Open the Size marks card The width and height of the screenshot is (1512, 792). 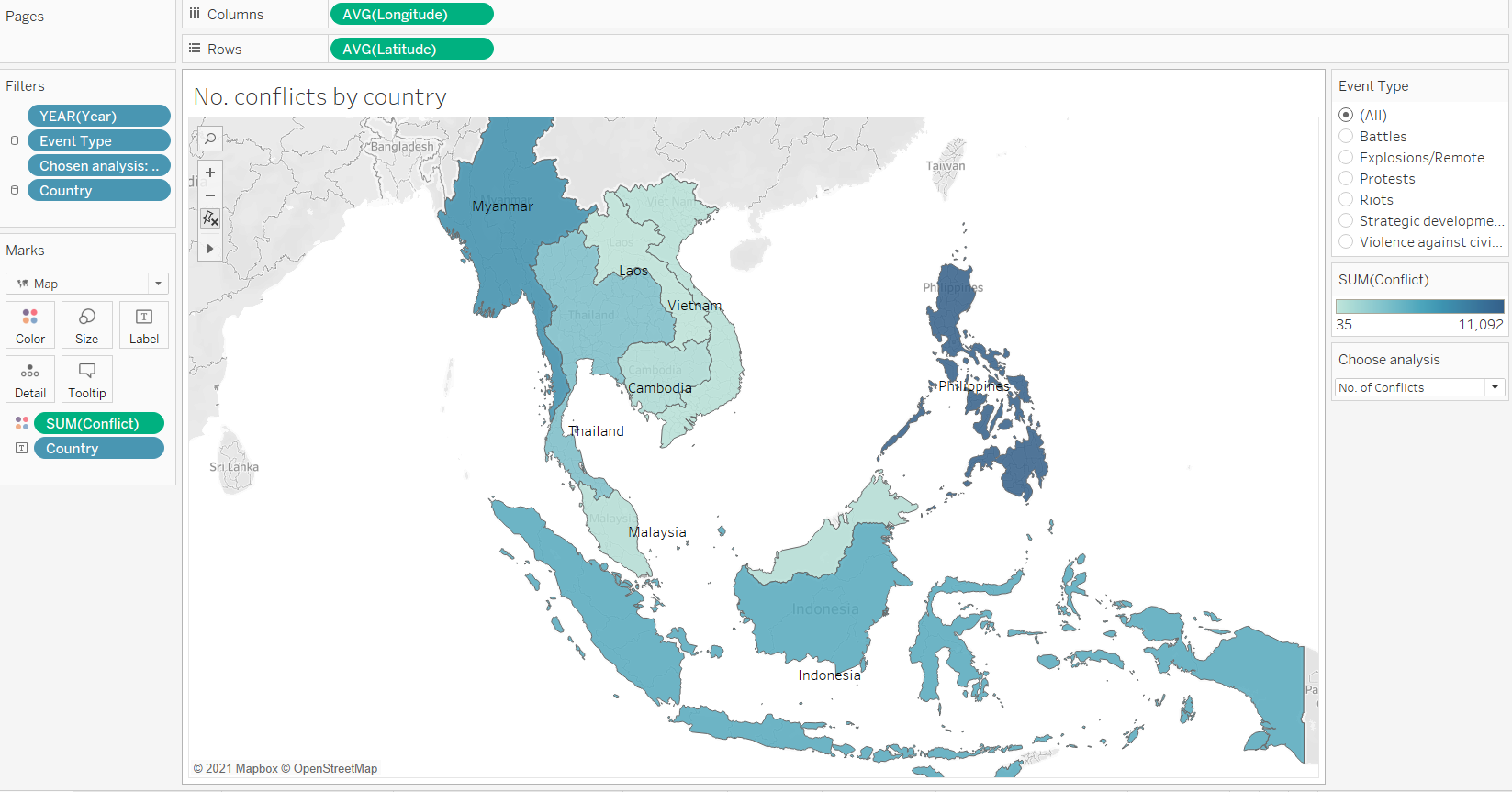click(x=87, y=325)
